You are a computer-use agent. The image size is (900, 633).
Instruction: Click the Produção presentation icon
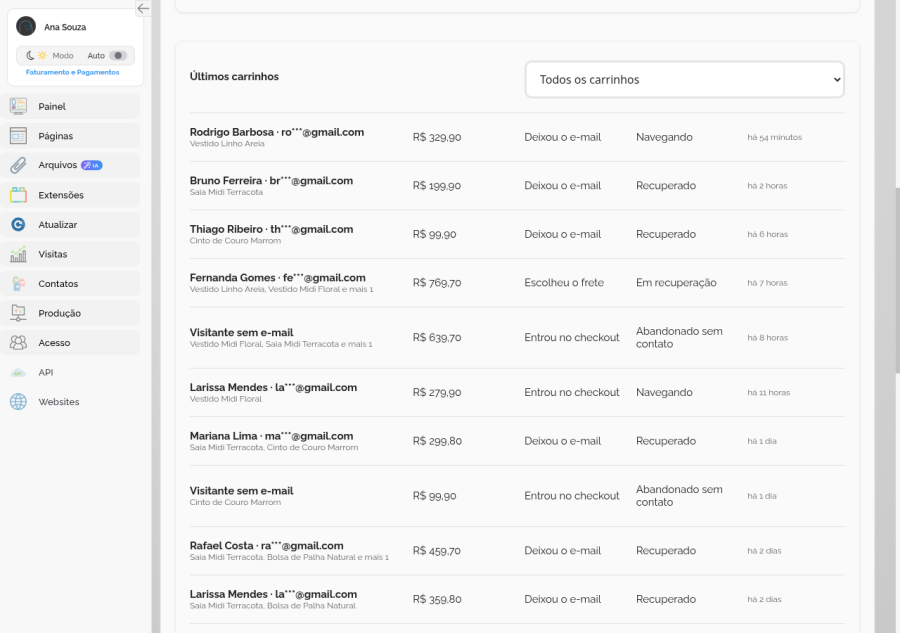pyautogui.click(x=18, y=313)
